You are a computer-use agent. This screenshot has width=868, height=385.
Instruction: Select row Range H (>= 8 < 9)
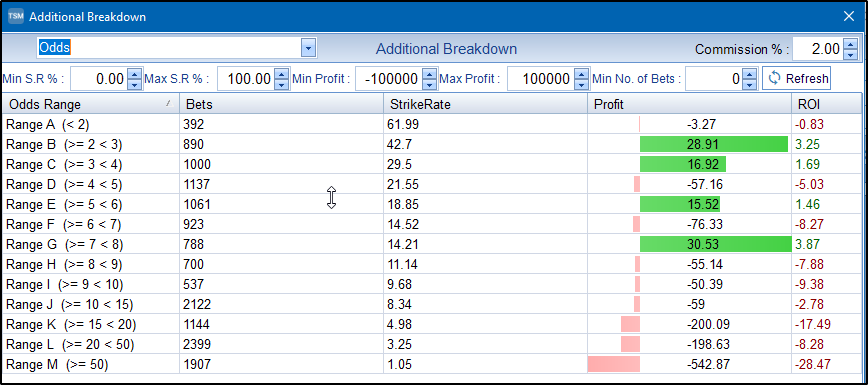point(432,264)
